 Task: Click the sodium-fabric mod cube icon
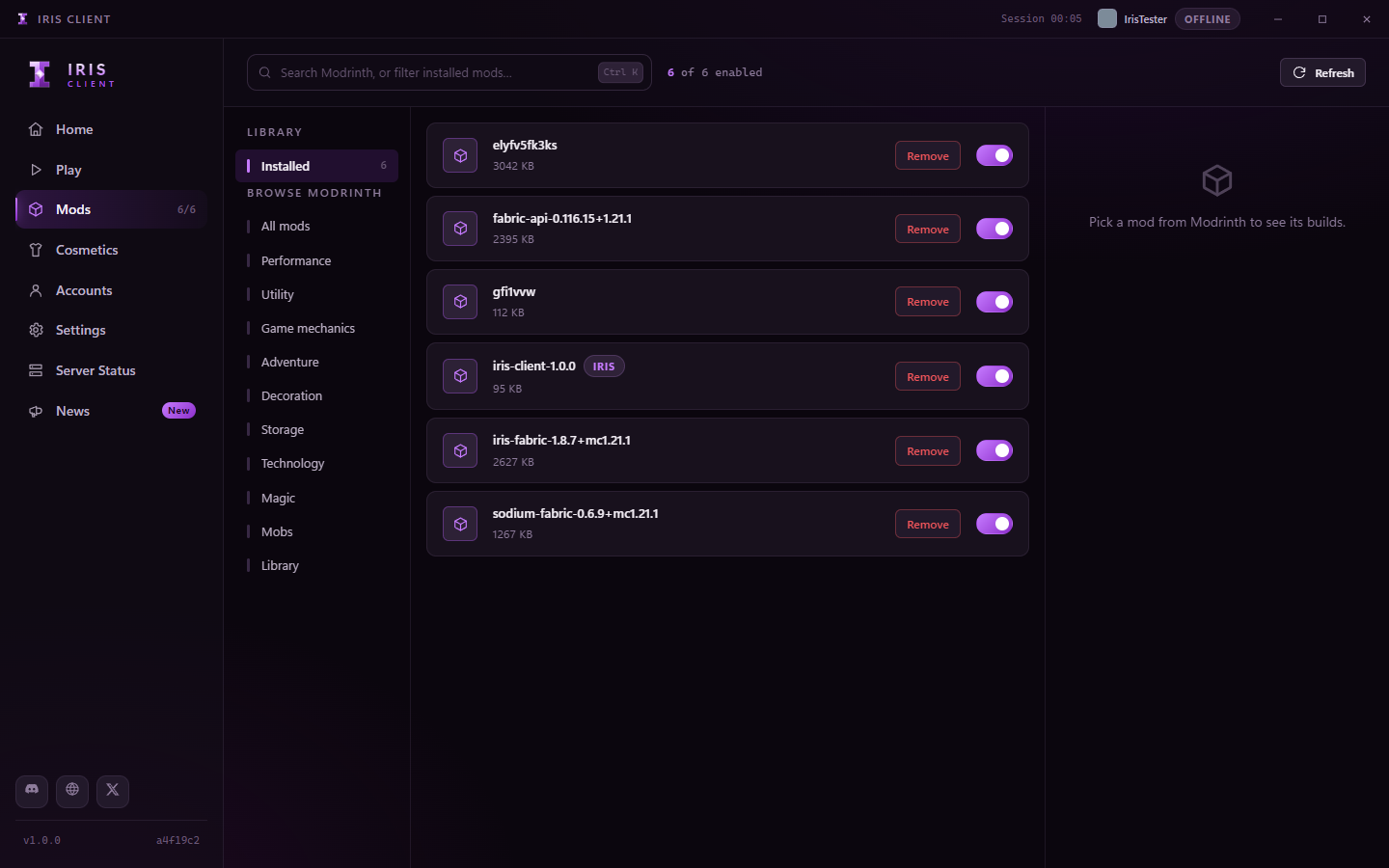click(x=460, y=524)
